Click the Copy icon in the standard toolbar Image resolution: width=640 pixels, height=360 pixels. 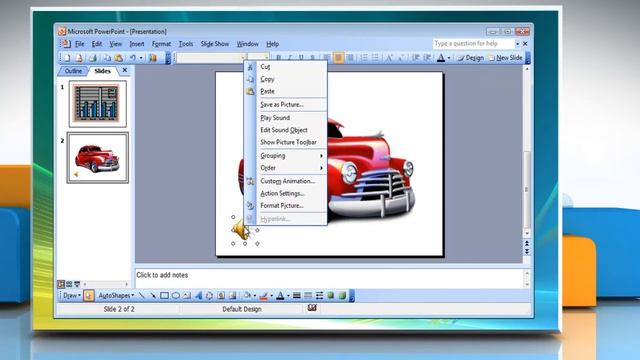click(x=107, y=58)
